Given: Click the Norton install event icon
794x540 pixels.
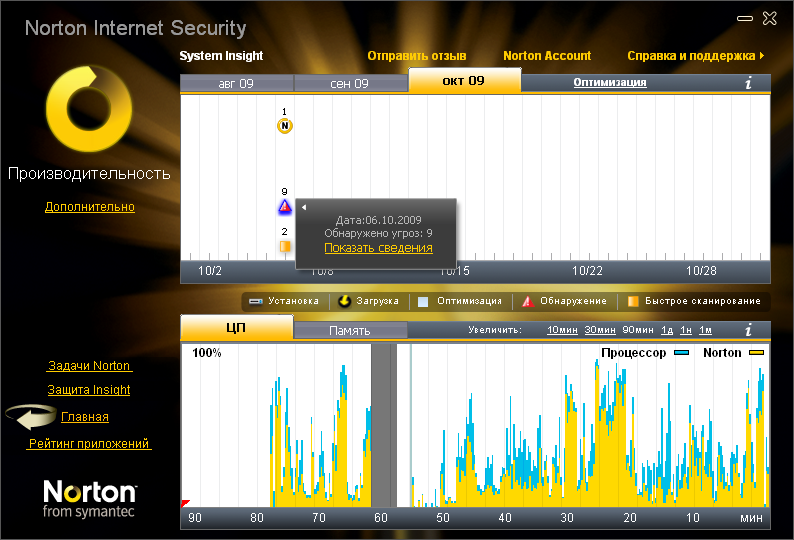Looking at the screenshot, I should [x=285, y=126].
